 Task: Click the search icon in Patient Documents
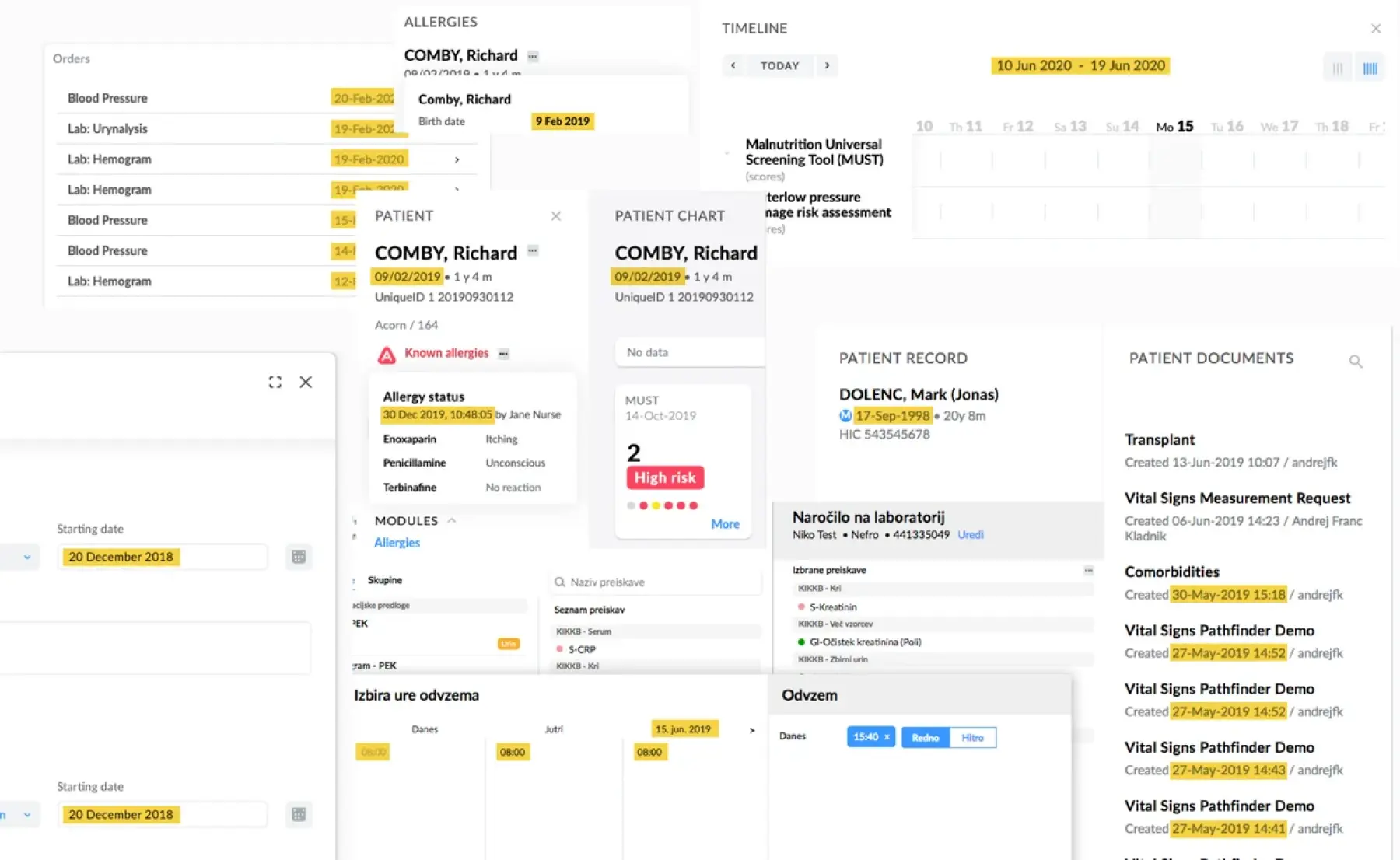tap(1355, 361)
